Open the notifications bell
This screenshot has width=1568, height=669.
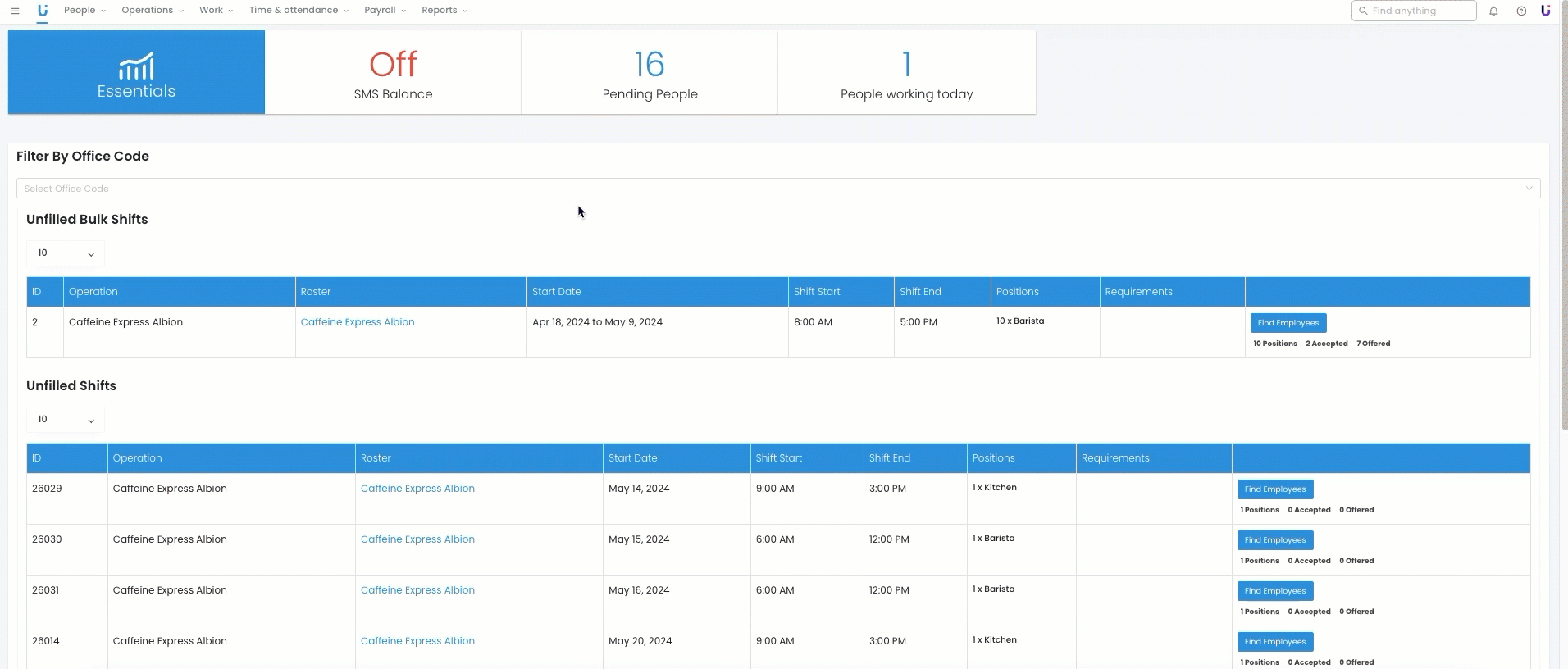point(1493,11)
